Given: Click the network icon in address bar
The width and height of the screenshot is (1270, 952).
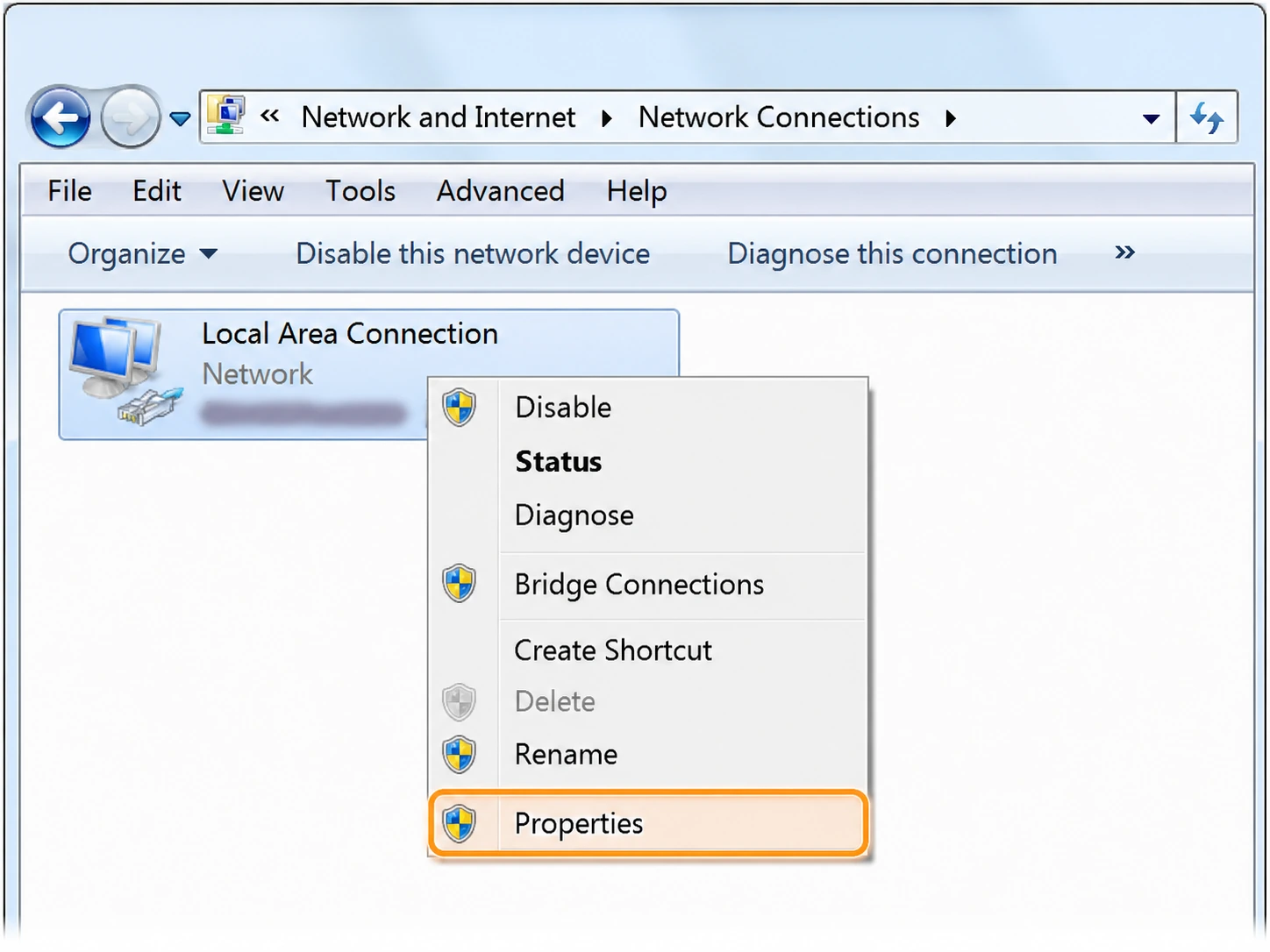Looking at the screenshot, I should [x=226, y=115].
